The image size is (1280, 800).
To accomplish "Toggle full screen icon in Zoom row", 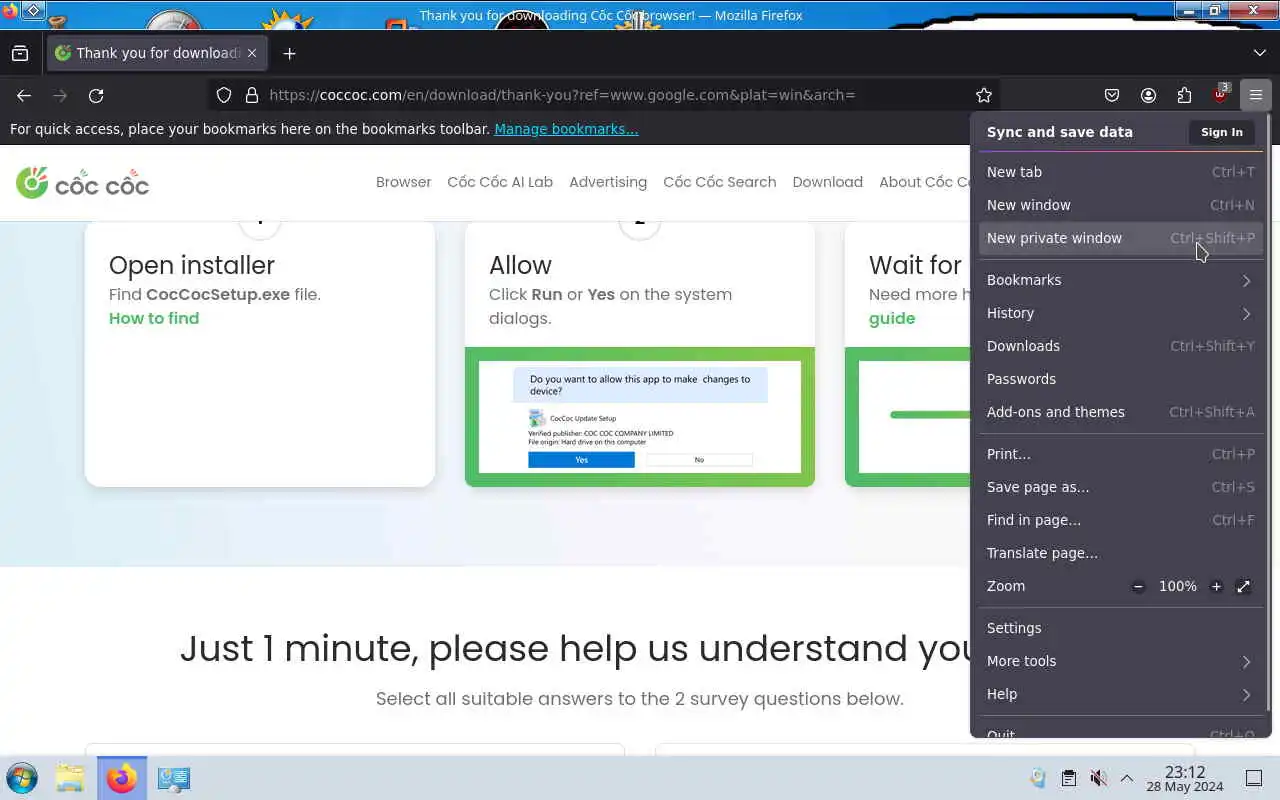I will point(1243,587).
